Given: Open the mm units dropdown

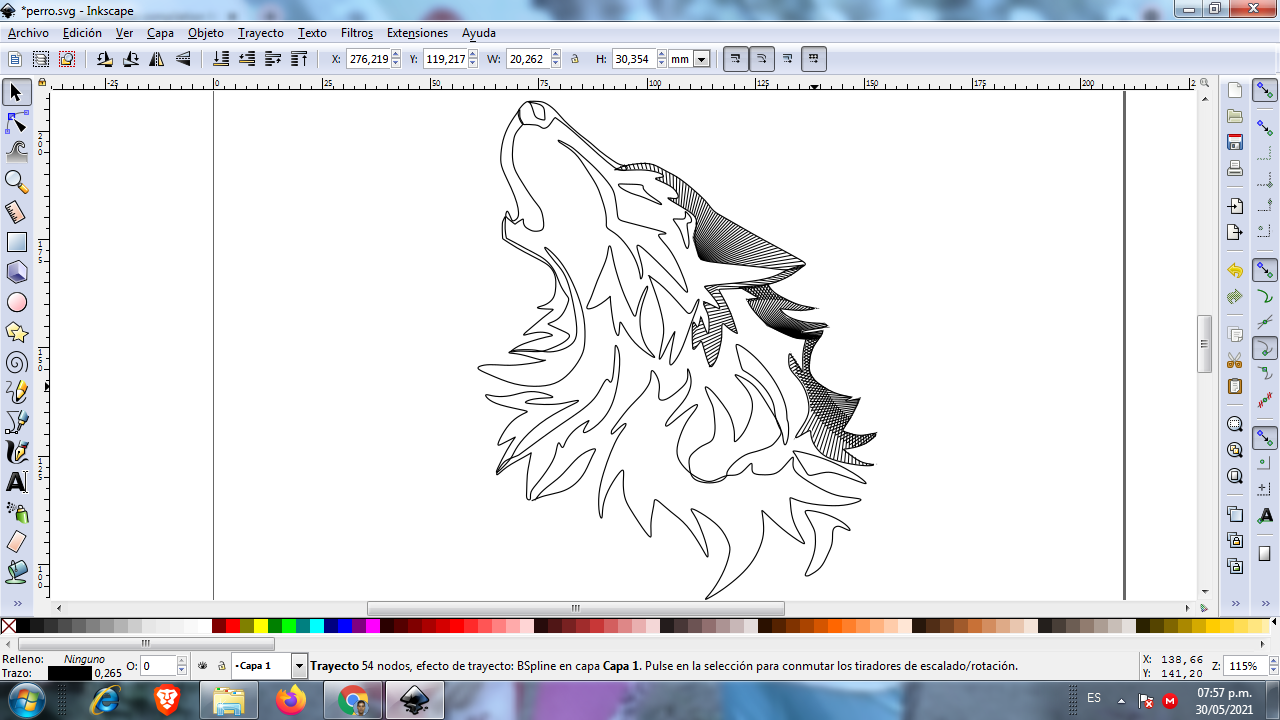Looking at the screenshot, I should (x=702, y=59).
